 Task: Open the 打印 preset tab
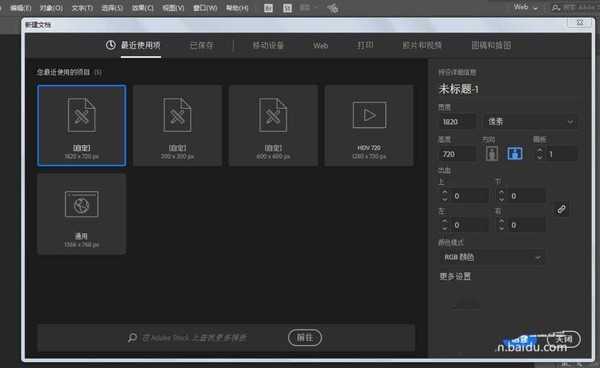pos(365,45)
